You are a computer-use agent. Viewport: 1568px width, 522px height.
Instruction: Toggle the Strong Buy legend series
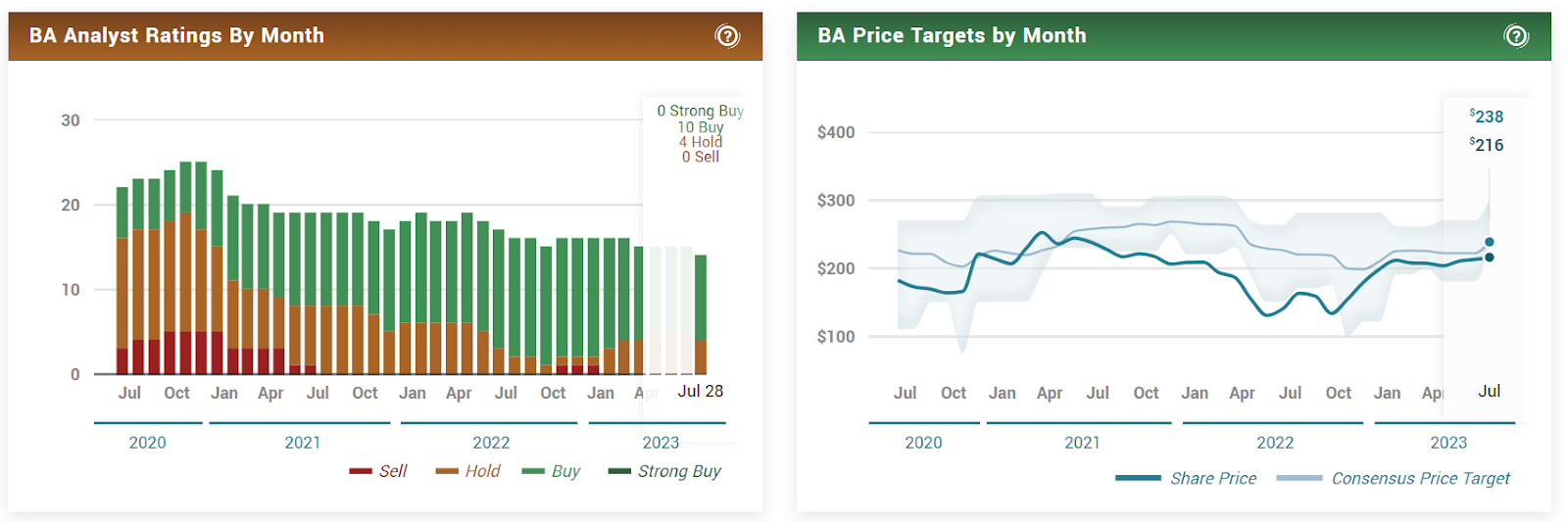[x=664, y=471]
